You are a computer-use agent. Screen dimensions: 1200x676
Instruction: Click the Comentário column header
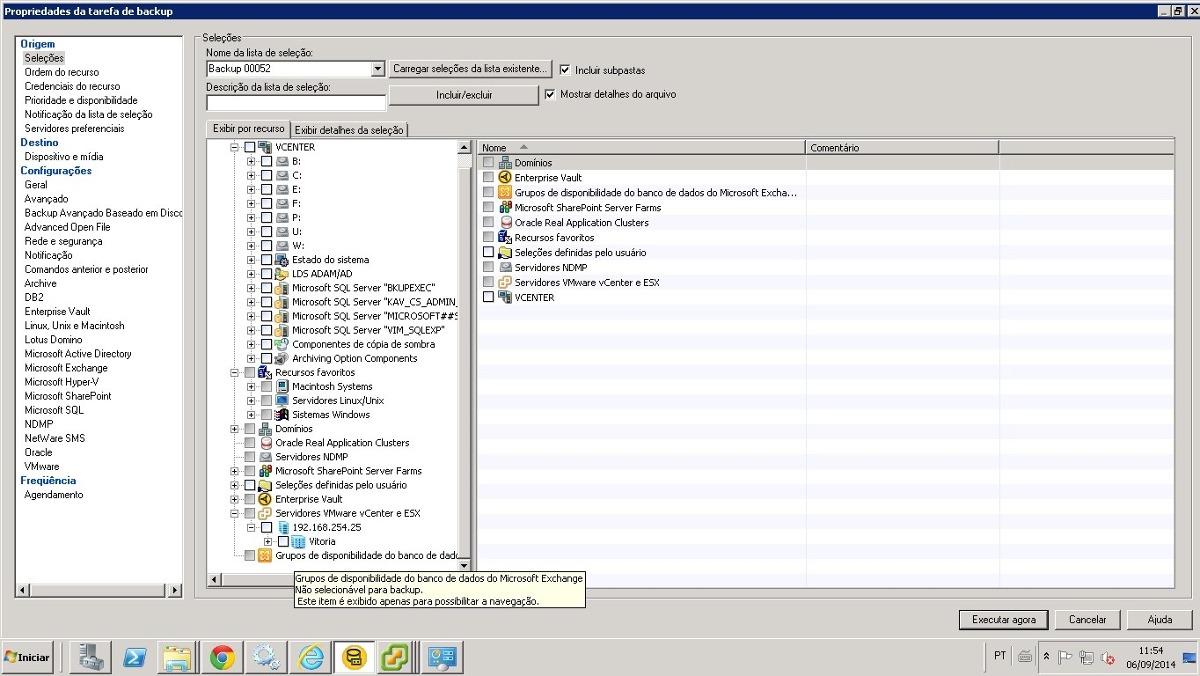click(x=902, y=147)
